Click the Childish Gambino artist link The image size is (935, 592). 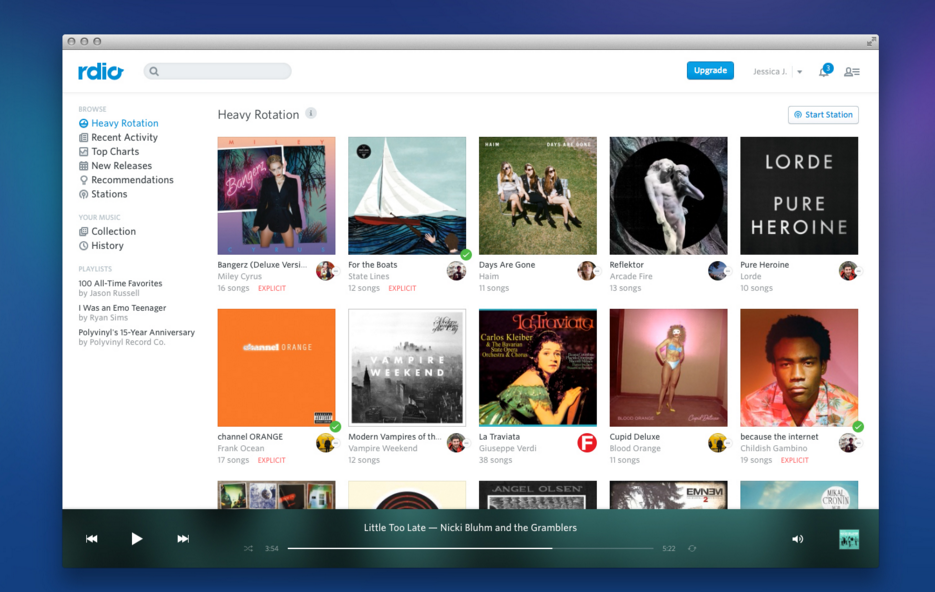[773, 448]
